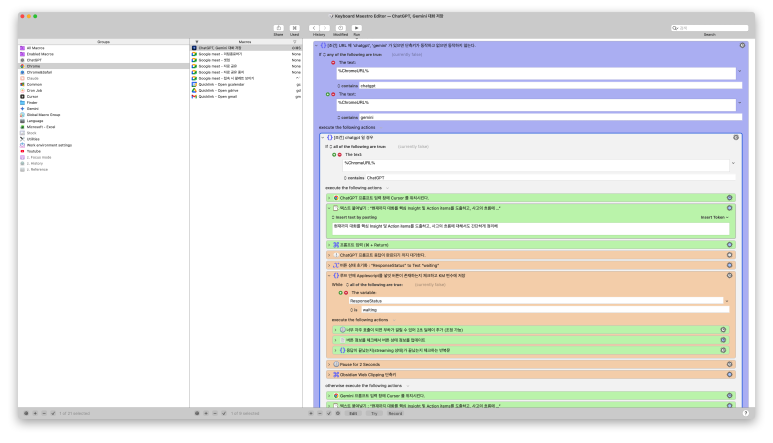Click the gear icon on the top If action
The height and width of the screenshot is (443, 773).
tap(742, 46)
